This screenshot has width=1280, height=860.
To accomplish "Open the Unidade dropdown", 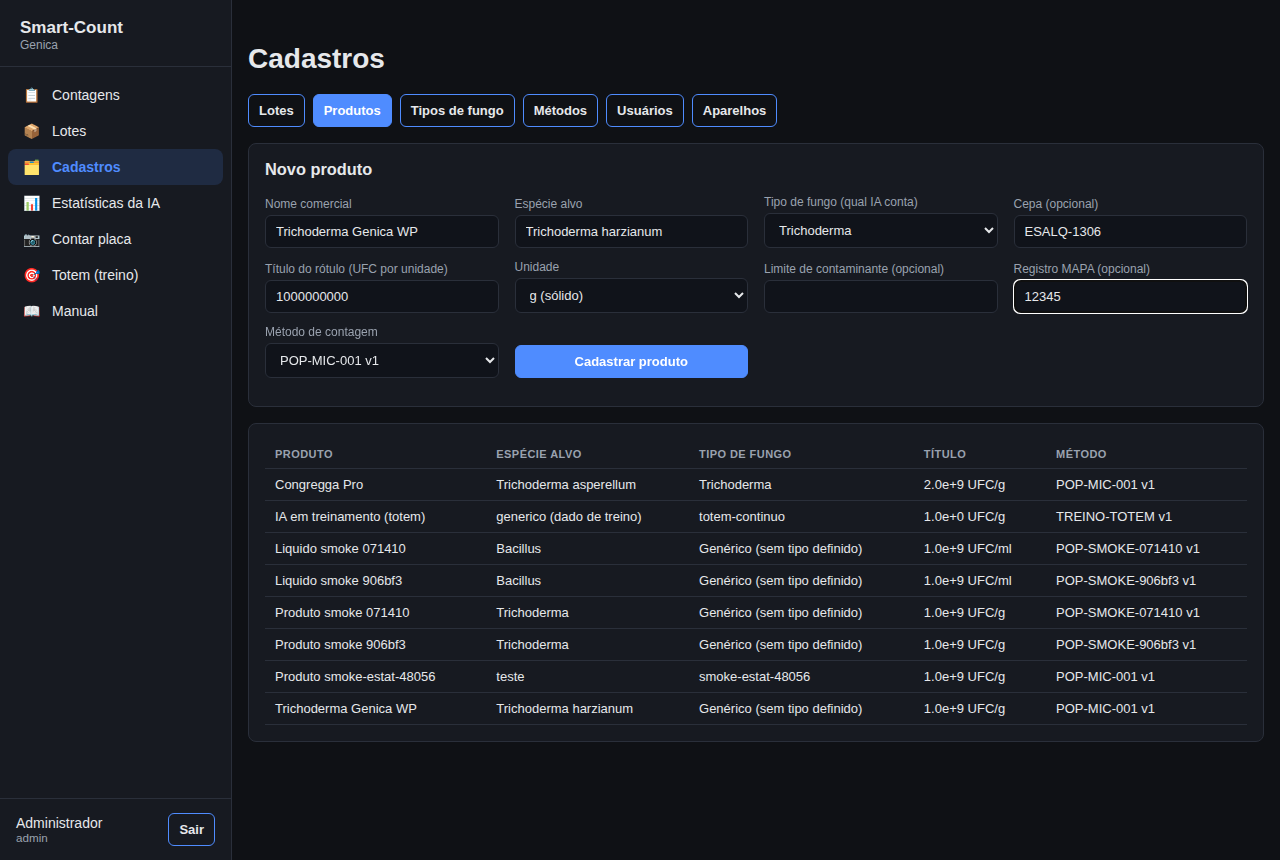I will pos(631,295).
